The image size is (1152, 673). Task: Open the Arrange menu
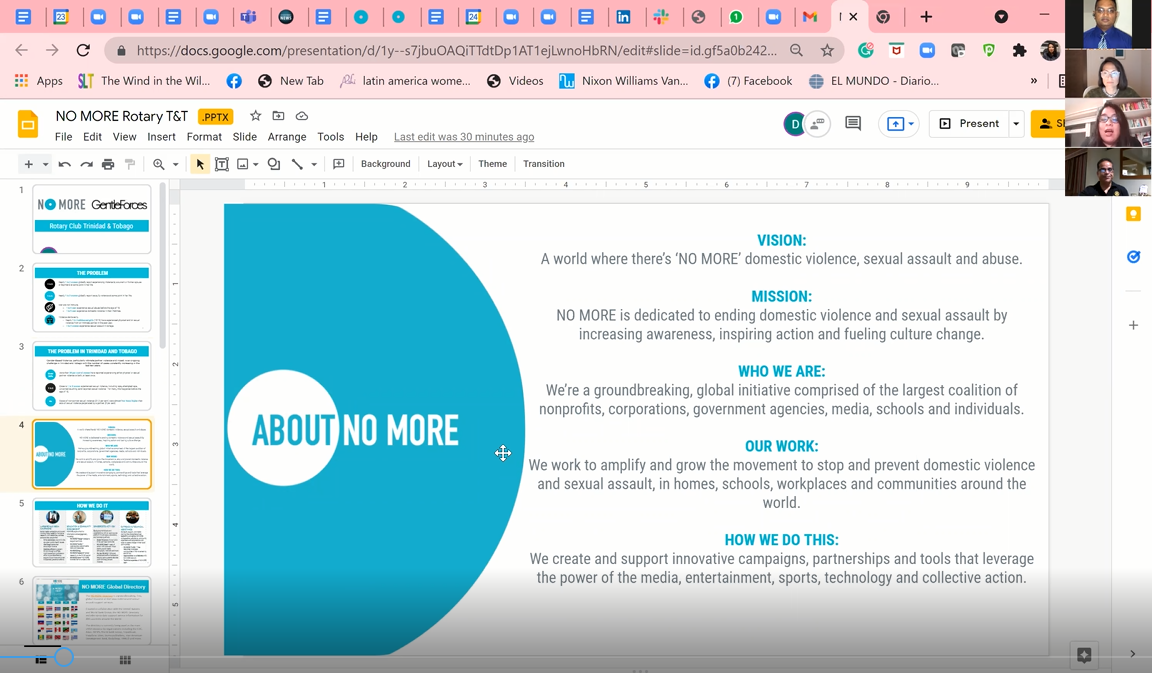(x=287, y=137)
